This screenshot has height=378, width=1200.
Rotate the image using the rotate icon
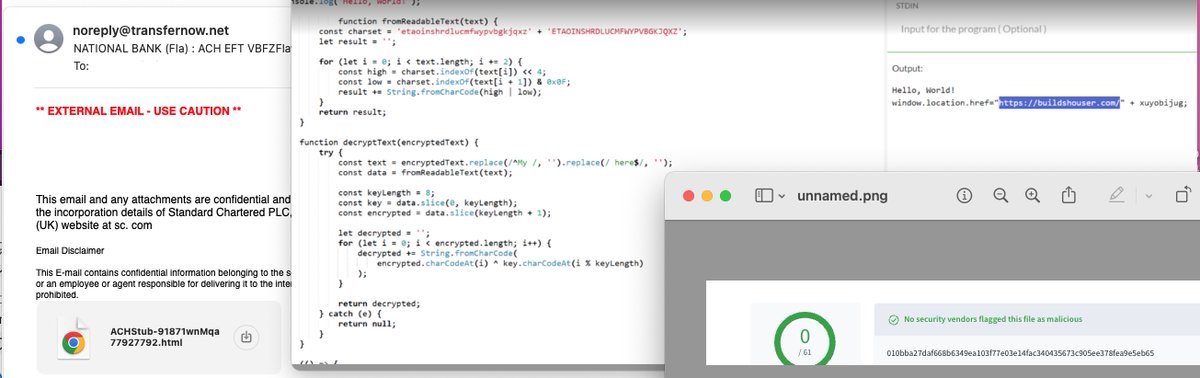(x=1183, y=195)
